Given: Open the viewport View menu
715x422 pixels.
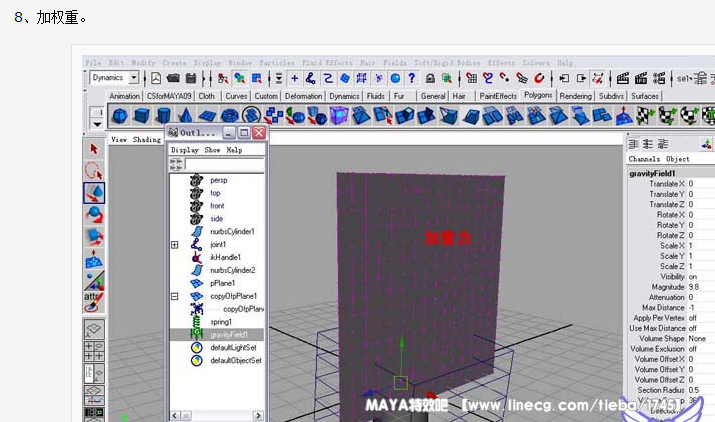Looking at the screenshot, I should 119,140.
